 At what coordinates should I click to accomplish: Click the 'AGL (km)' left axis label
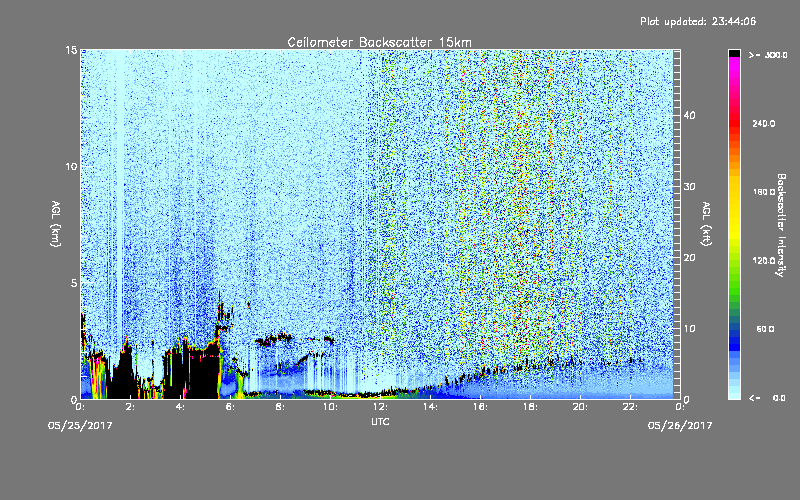[x=56, y=224]
